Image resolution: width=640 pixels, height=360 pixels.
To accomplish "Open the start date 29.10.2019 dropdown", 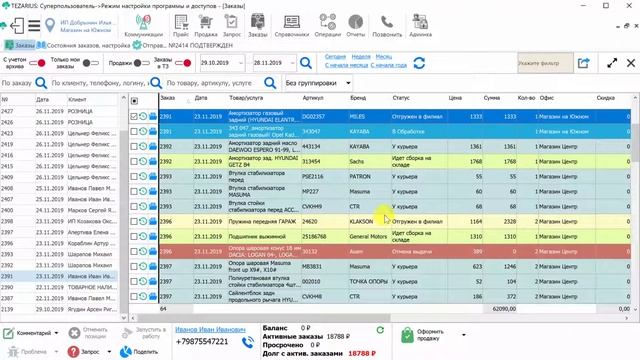I will pyautogui.click(x=241, y=63).
